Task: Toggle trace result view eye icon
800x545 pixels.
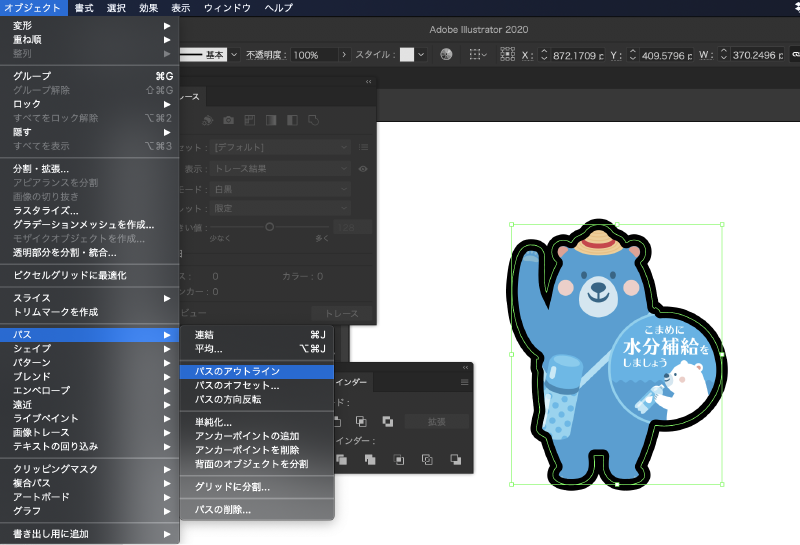Action: [x=363, y=169]
